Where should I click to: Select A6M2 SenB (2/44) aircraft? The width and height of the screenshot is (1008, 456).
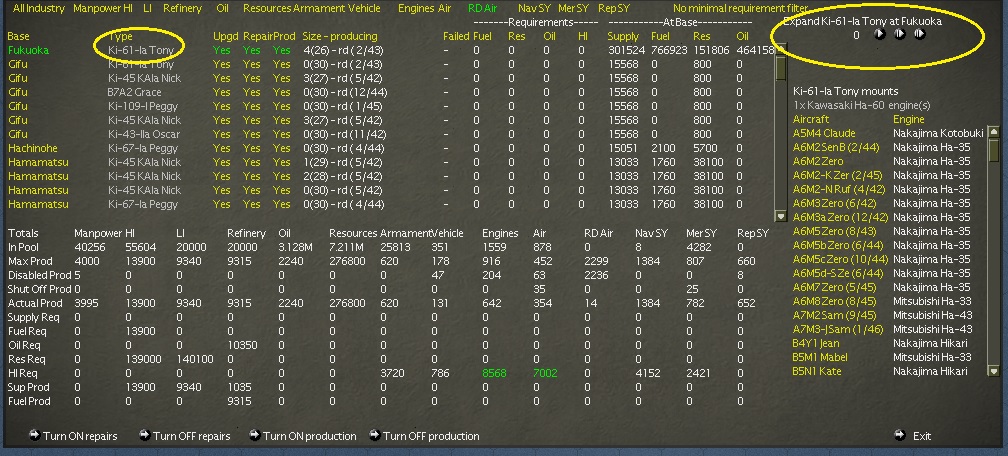point(836,147)
